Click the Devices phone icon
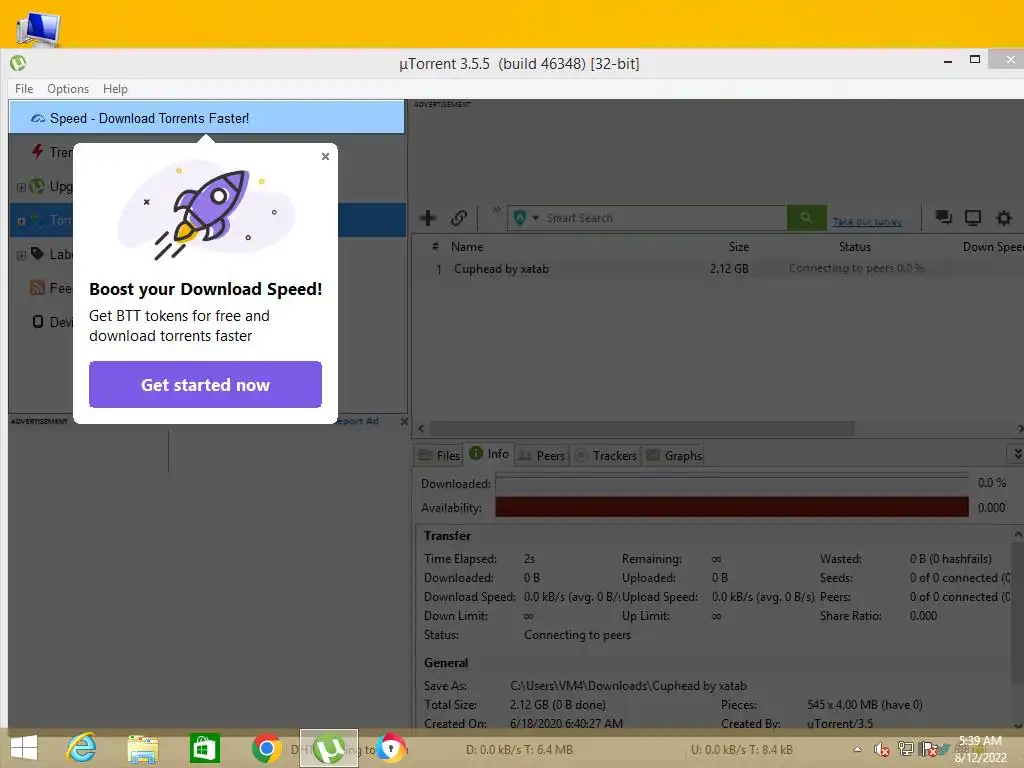Image resolution: width=1024 pixels, height=768 pixels. (x=38, y=321)
